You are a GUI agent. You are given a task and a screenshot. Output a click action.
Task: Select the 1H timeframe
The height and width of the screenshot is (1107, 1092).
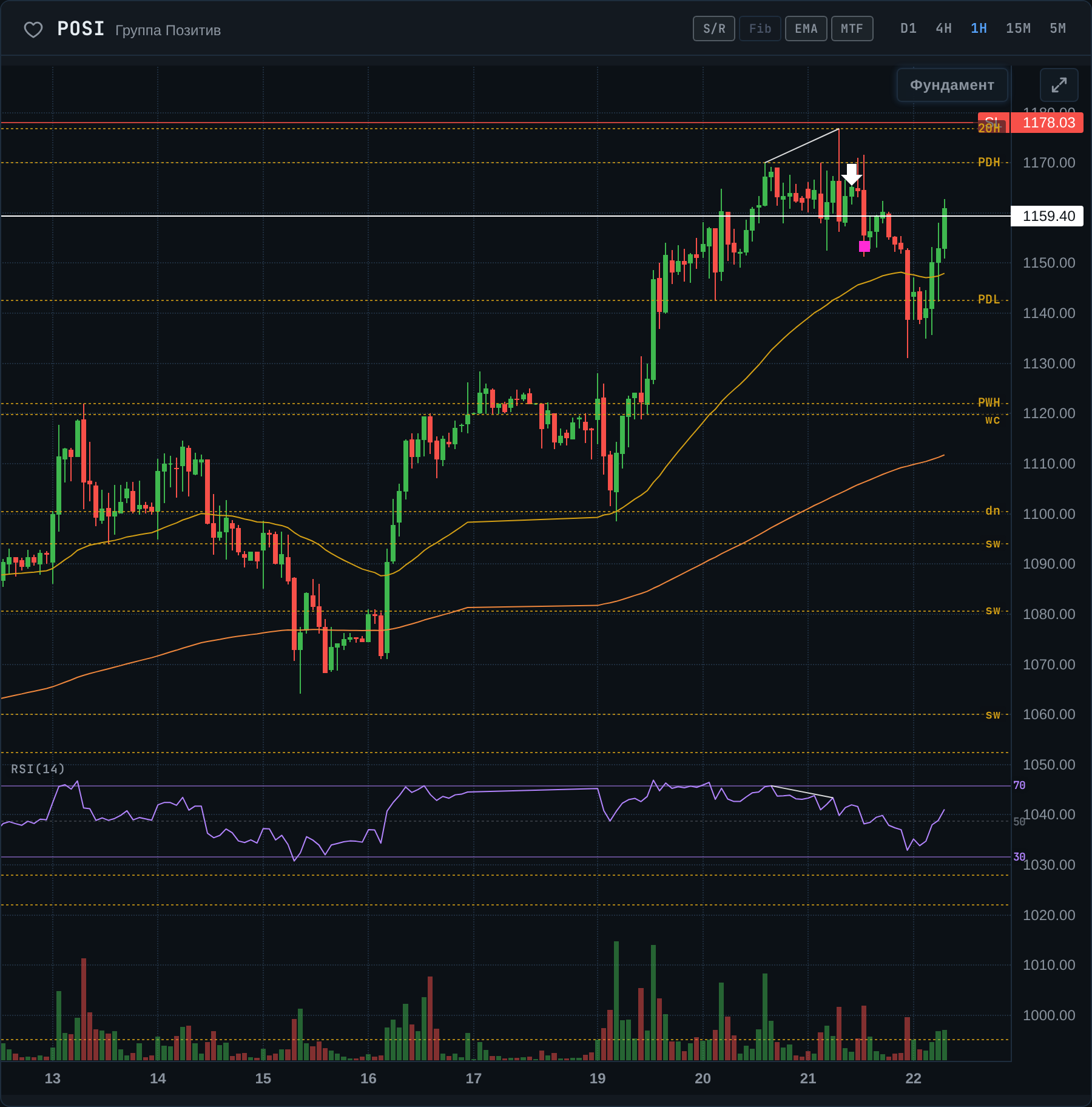coord(979,29)
